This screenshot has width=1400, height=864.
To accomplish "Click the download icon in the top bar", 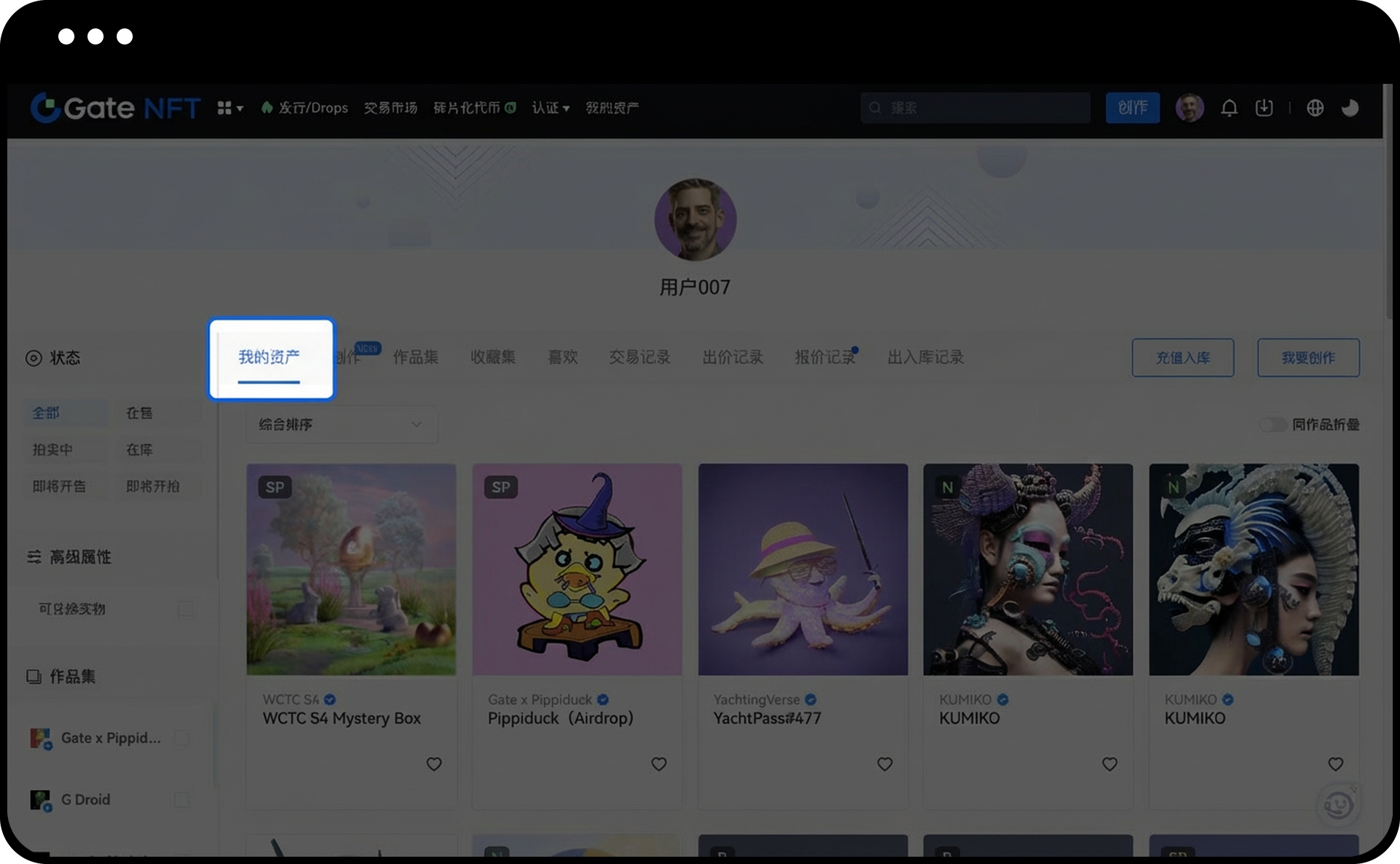I will 1264,107.
